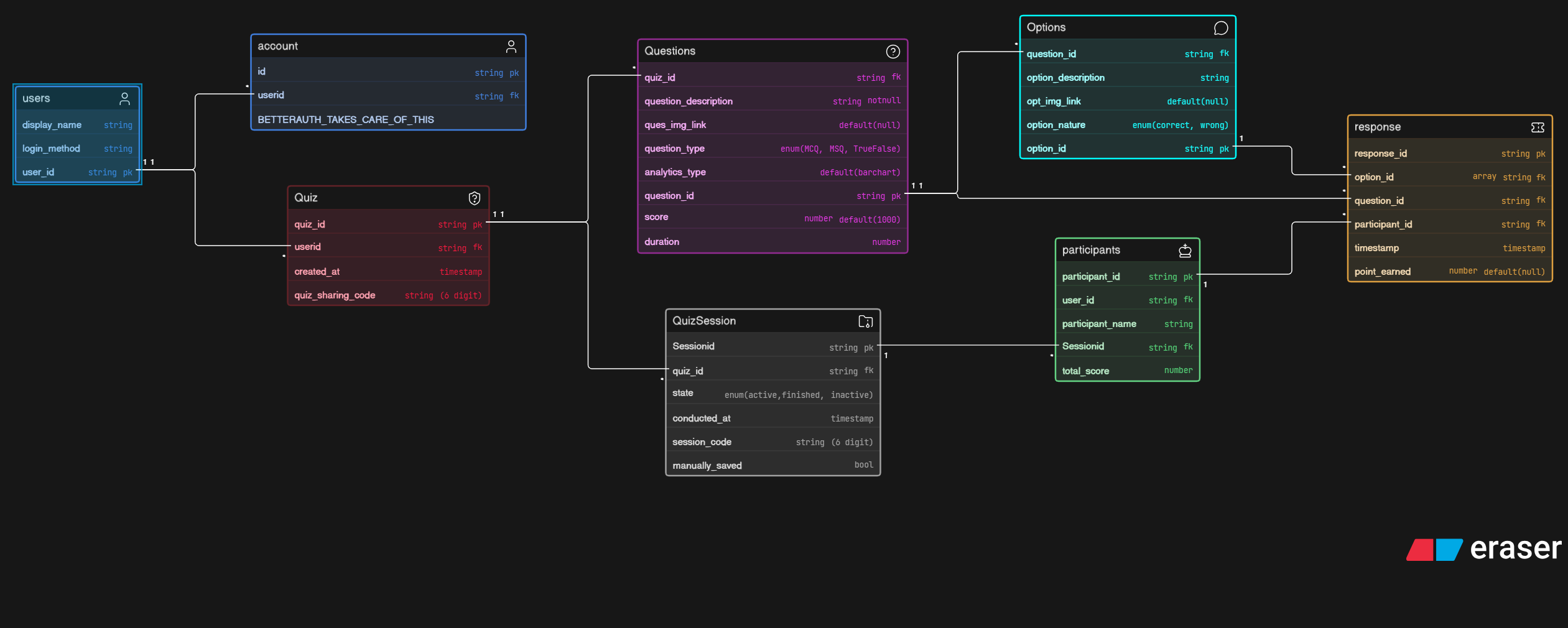Click the eraser logo
The width and height of the screenshot is (1568, 628).
[x=1484, y=549]
